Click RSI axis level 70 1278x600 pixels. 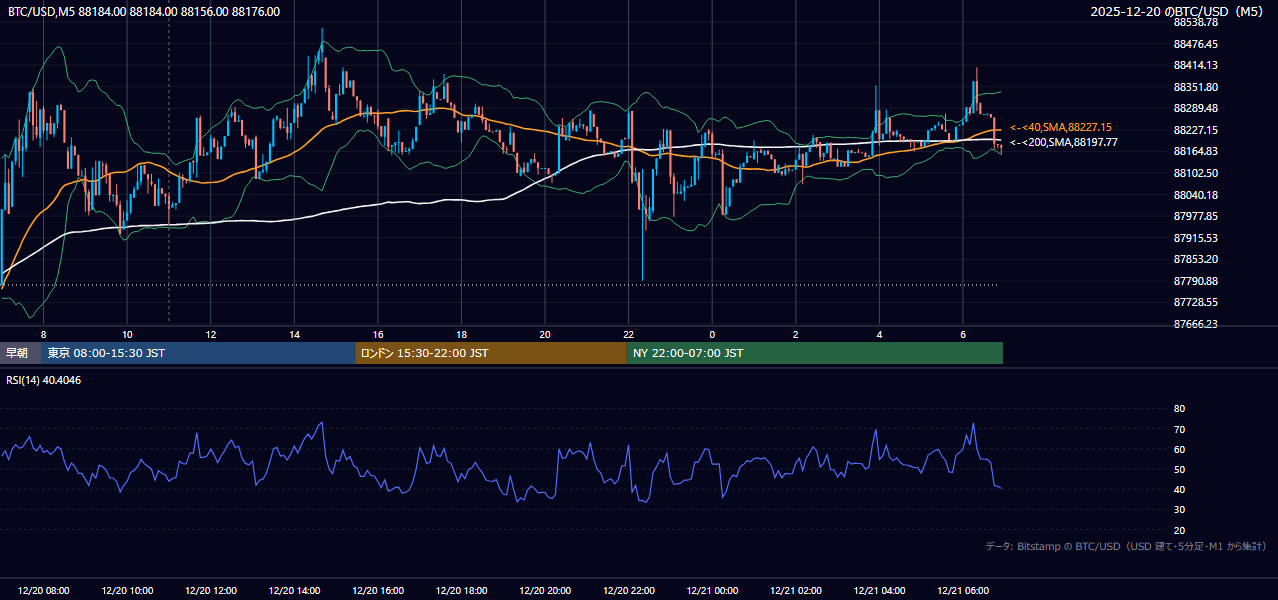[1179, 429]
